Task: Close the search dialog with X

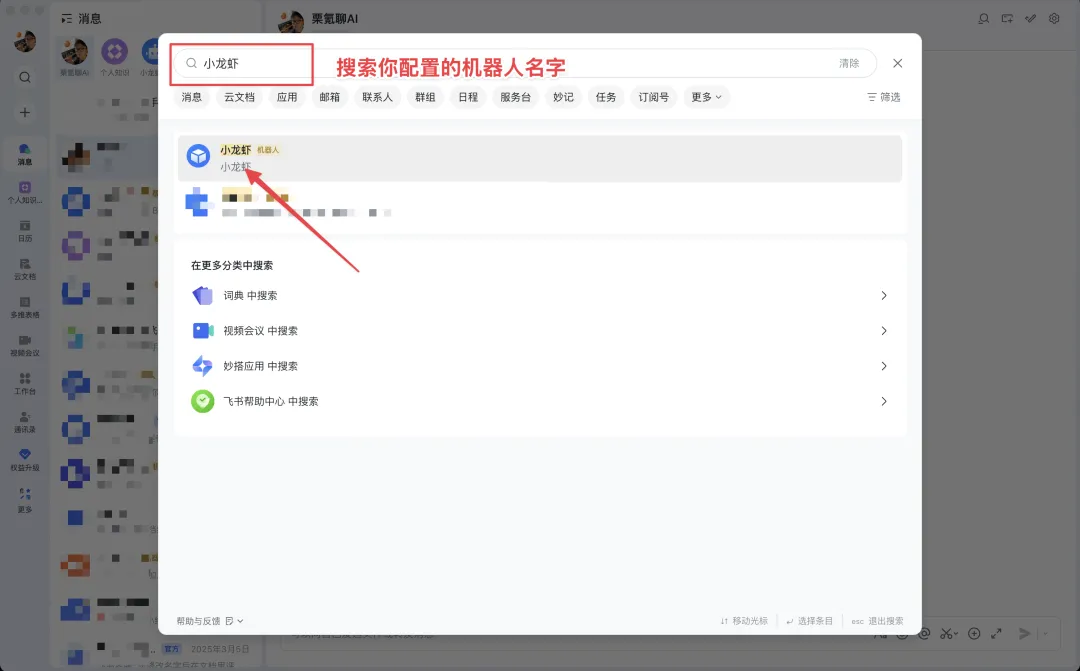Action: pyautogui.click(x=897, y=63)
